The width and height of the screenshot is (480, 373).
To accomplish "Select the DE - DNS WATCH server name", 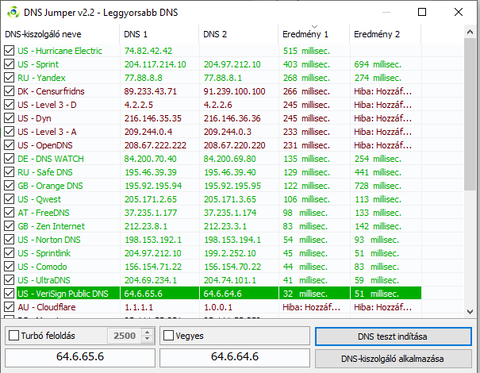I will [x=51, y=159].
